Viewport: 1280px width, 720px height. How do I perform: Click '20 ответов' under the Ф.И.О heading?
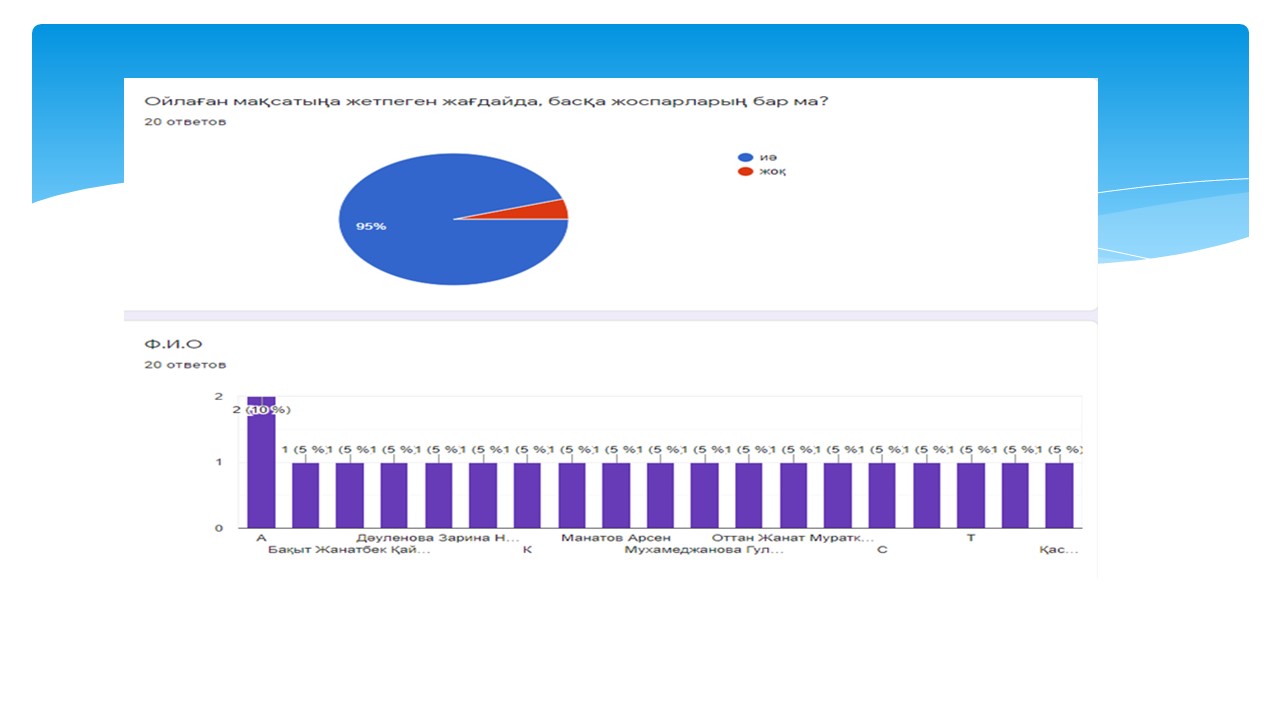tap(185, 365)
